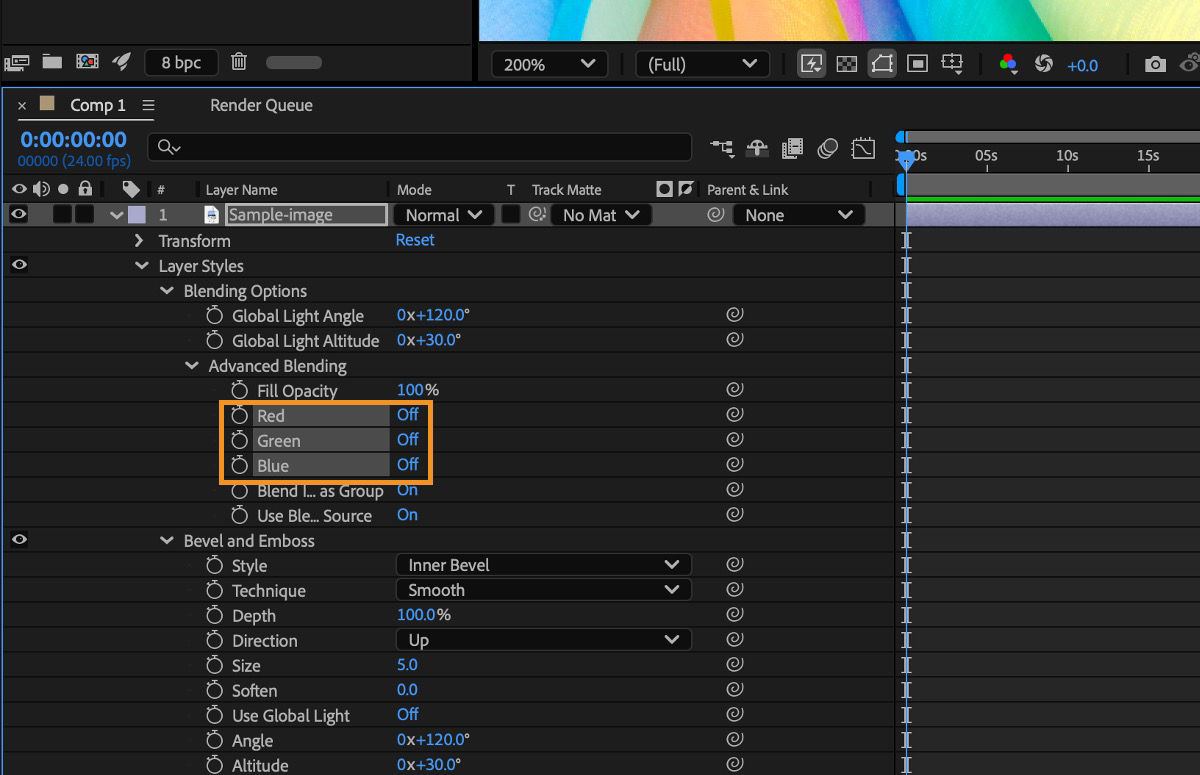Switch to the Render Queue tab
Screen dimensions: 1200x775
click(x=260, y=105)
